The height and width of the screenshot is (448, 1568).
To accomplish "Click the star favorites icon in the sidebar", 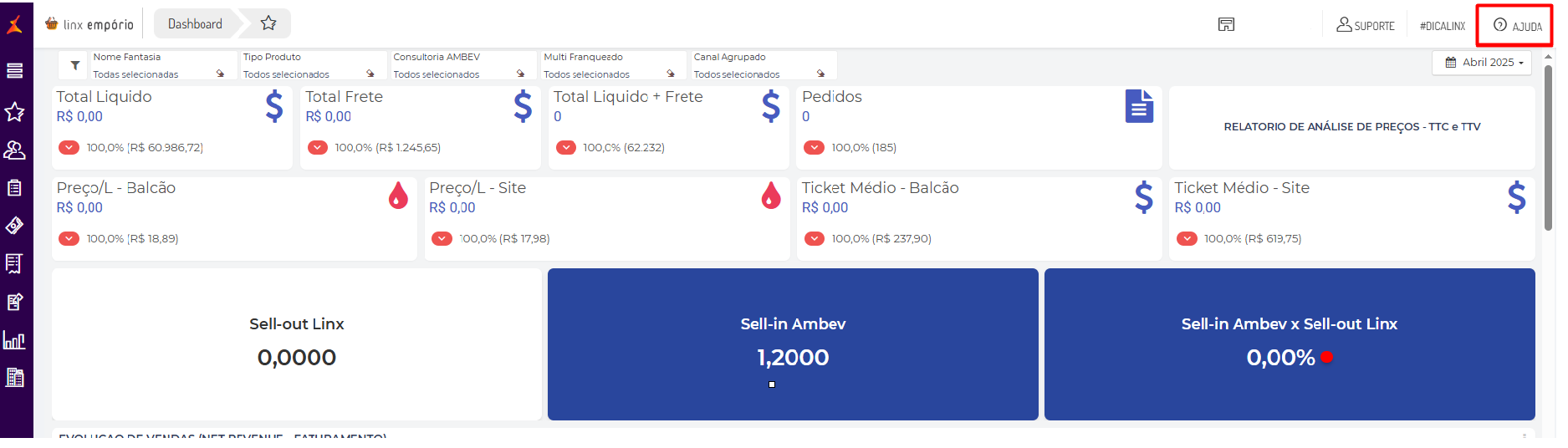I will [x=14, y=112].
